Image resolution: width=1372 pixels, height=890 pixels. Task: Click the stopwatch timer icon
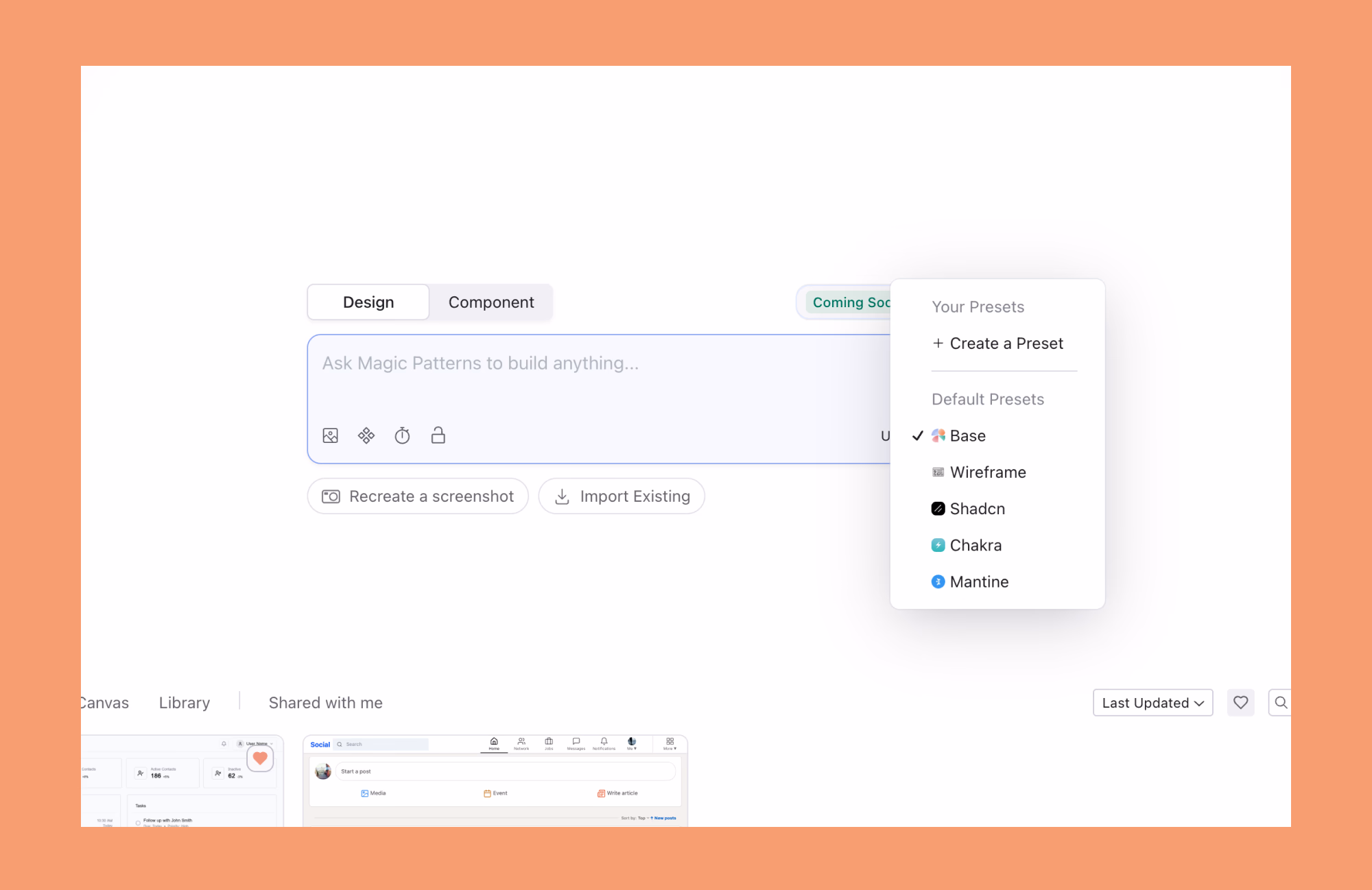point(402,435)
